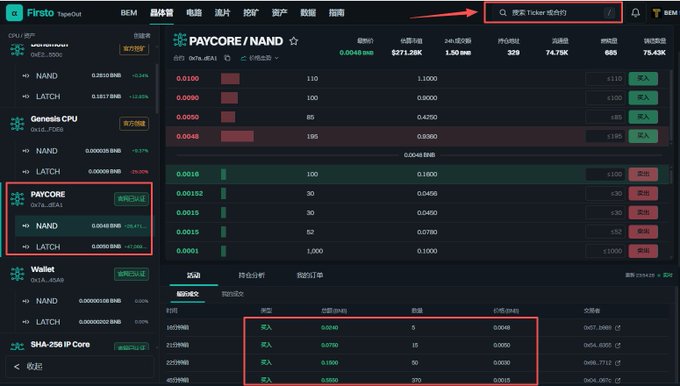The width and height of the screenshot is (680, 386).
Task: Click the Firsto logo icon
Action: [x=14, y=13]
